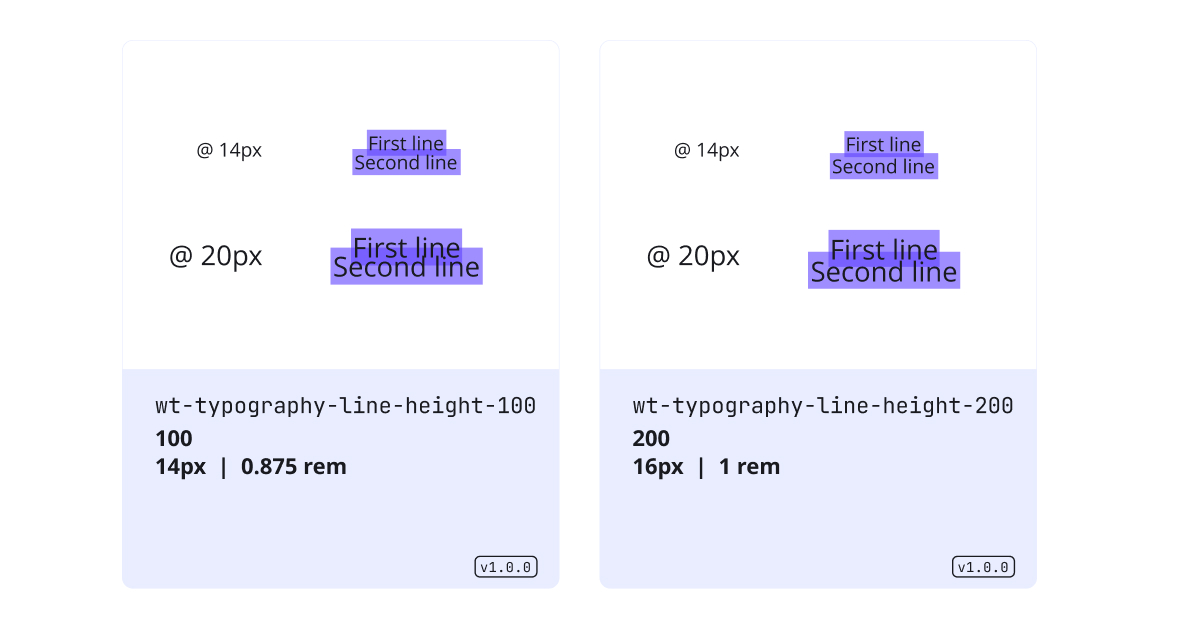Click the v1.0.0 badge on line-height-100 card
Screen dimensions: 1200x630
pos(506,567)
